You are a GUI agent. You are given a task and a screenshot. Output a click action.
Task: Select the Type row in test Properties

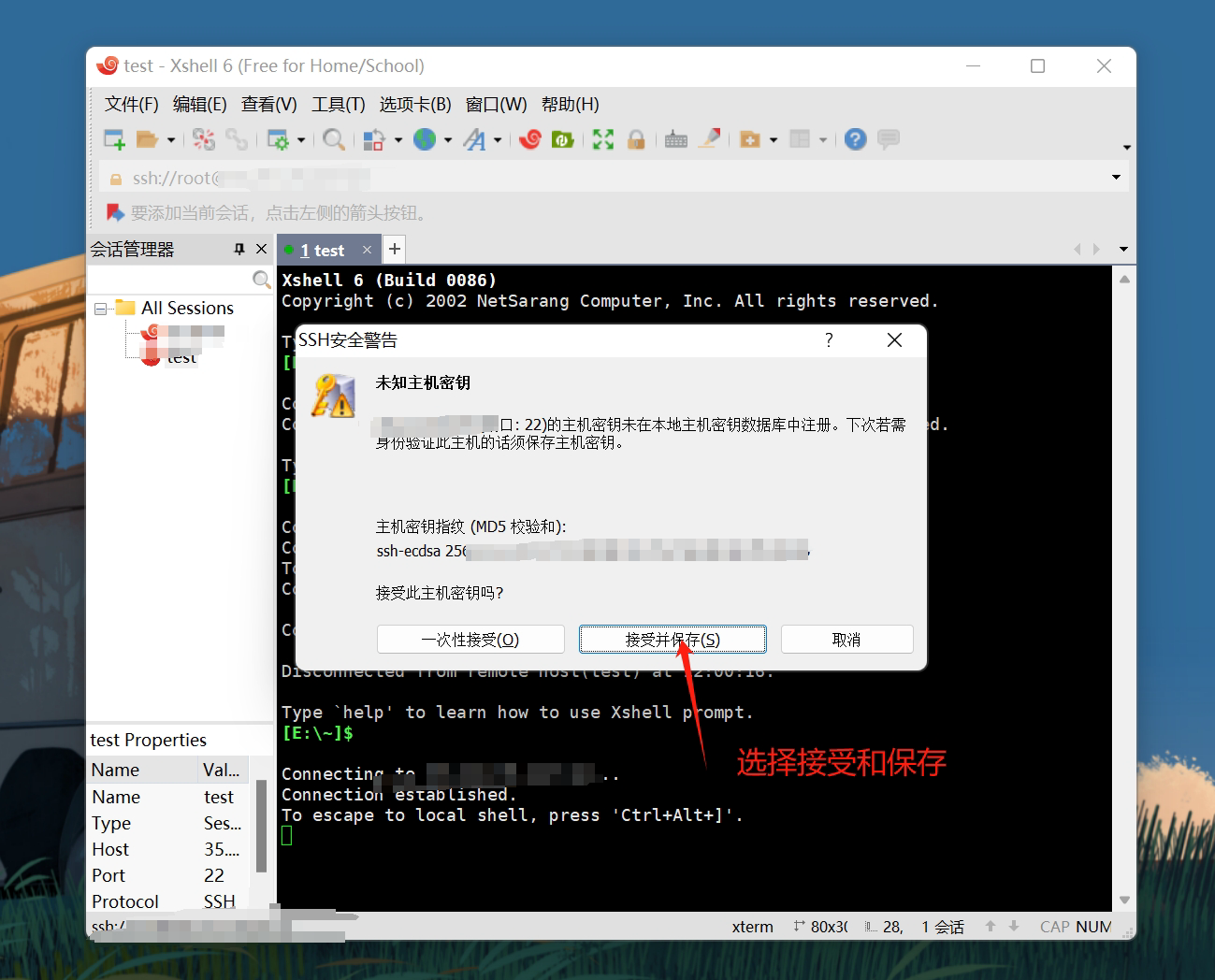(x=168, y=823)
